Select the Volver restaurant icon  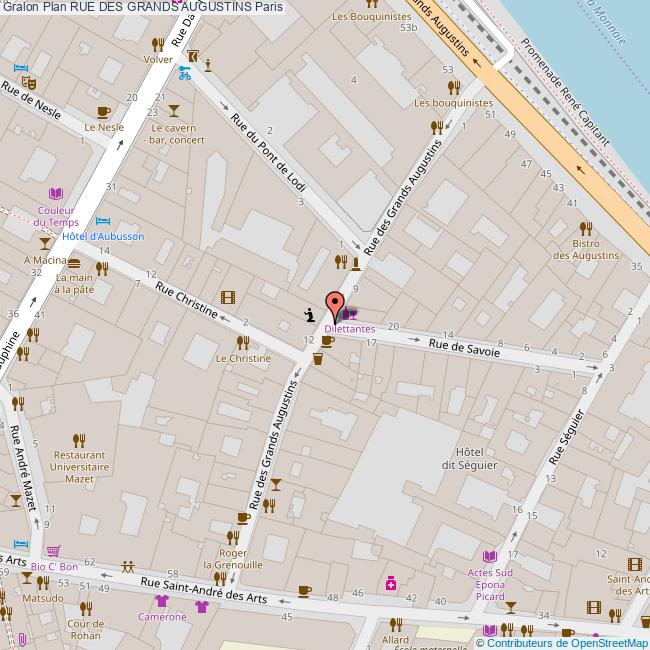[x=157, y=43]
